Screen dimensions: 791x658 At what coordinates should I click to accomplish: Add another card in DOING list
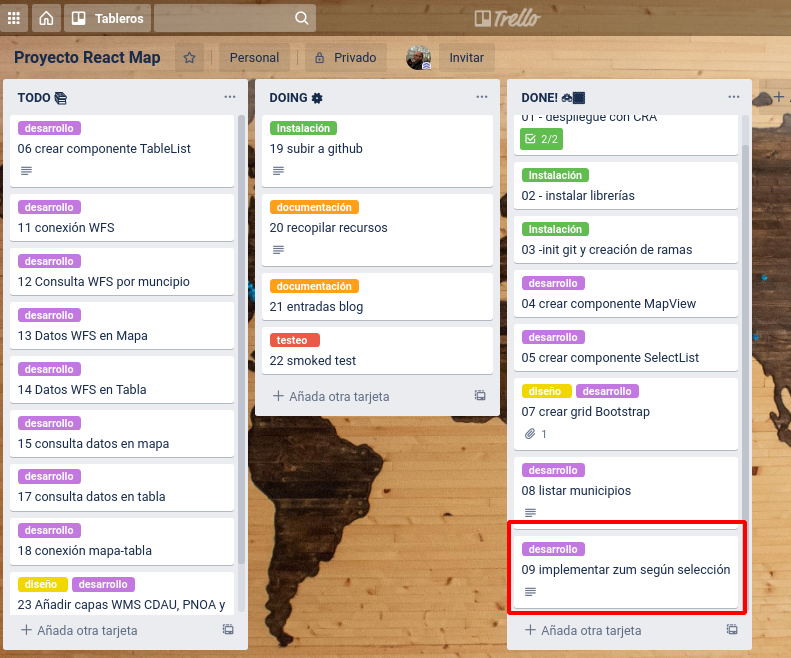pyautogui.click(x=331, y=396)
